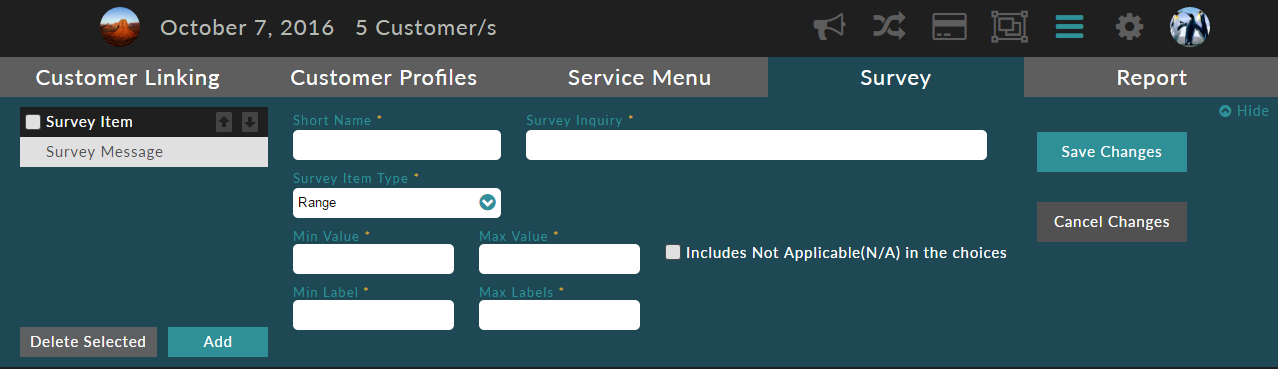Open the Service Menu tab
1278x369 pixels.
[x=640, y=78]
